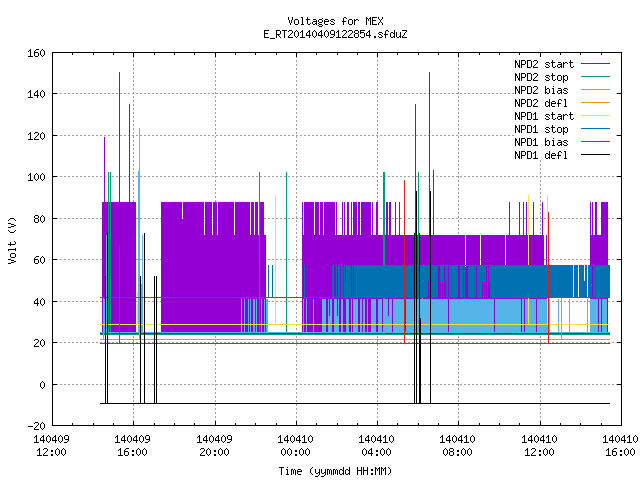Click the 100 y-axis tick label
This screenshot has width=640, height=480.
click(x=36, y=178)
